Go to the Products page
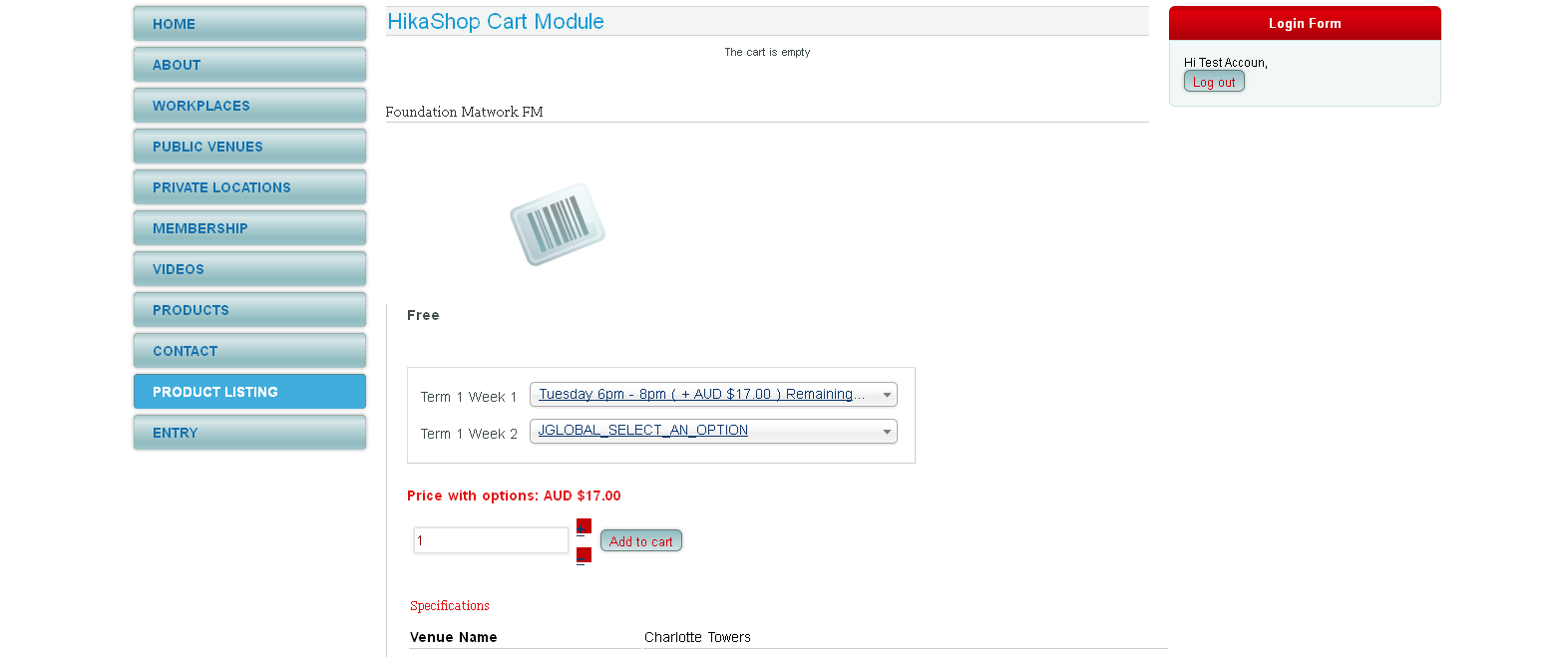Viewport: 1568px width, 657px height. [249, 310]
